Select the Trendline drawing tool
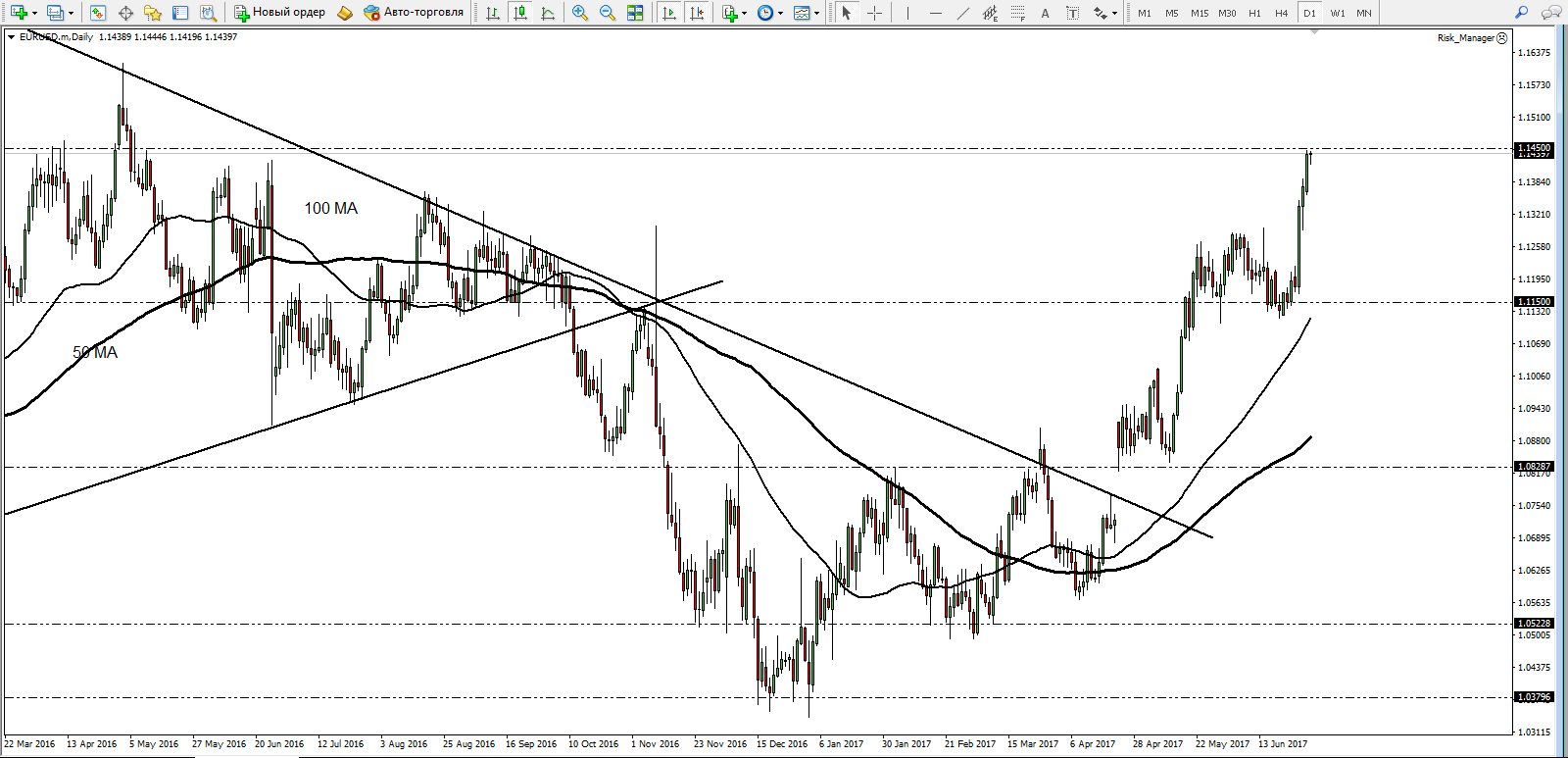The height and width of the screenshot is (758, 1568). click(962, 13)
